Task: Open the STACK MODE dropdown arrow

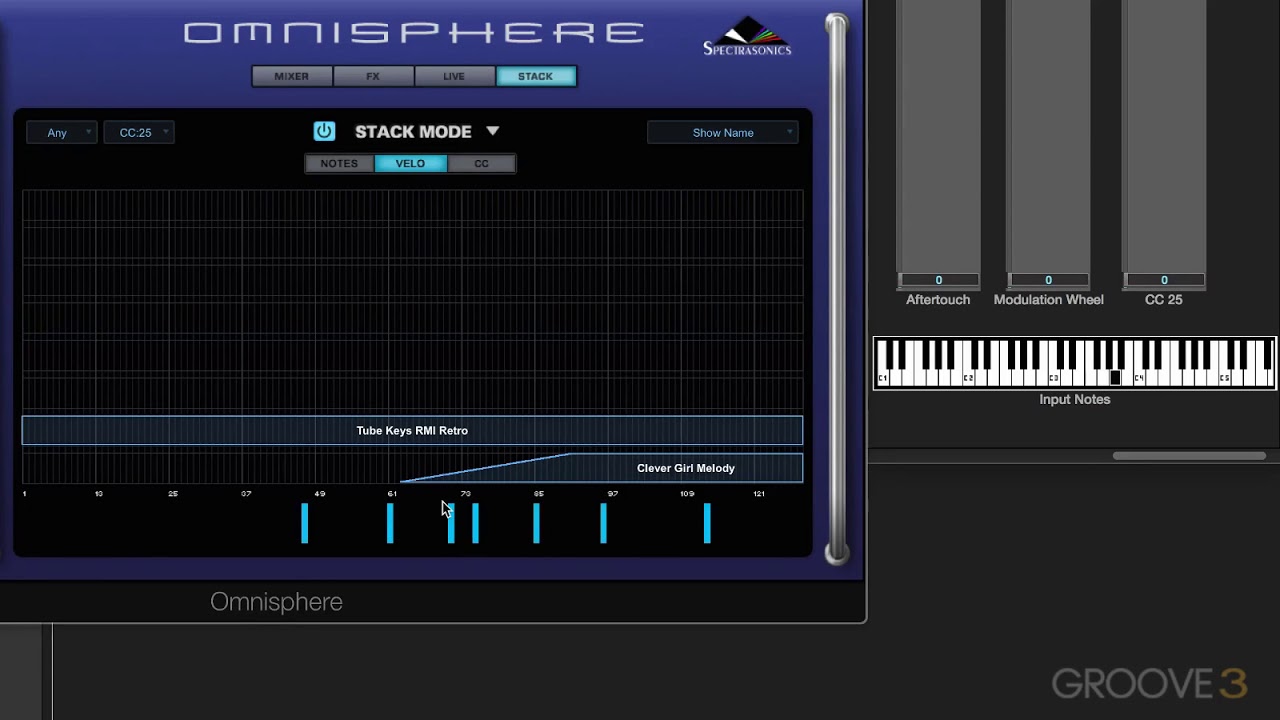Action: pyautogui.click(x=492, y=131)
